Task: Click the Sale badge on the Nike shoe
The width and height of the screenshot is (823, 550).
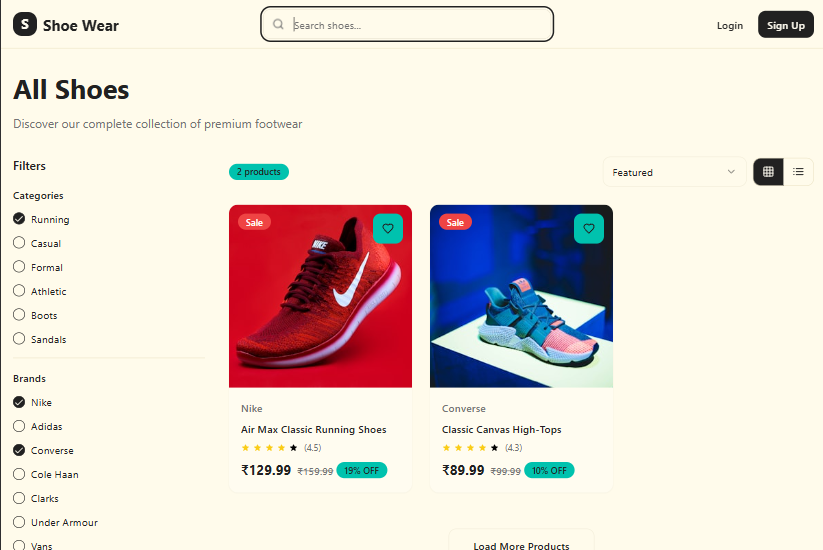Action: click(x=254, y=222)
